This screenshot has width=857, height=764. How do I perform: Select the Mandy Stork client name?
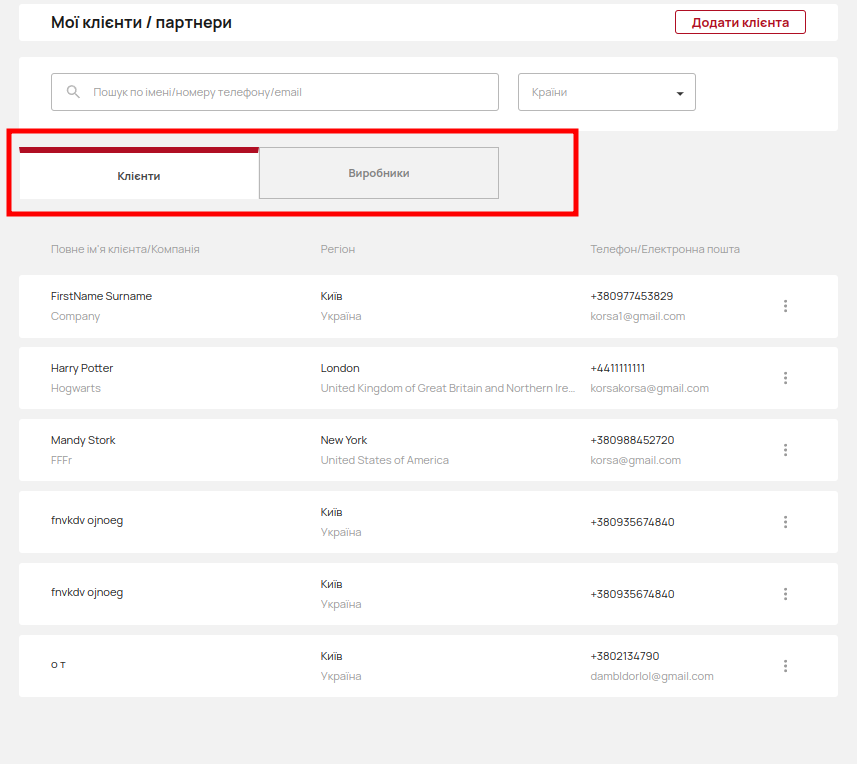[83, 440]
